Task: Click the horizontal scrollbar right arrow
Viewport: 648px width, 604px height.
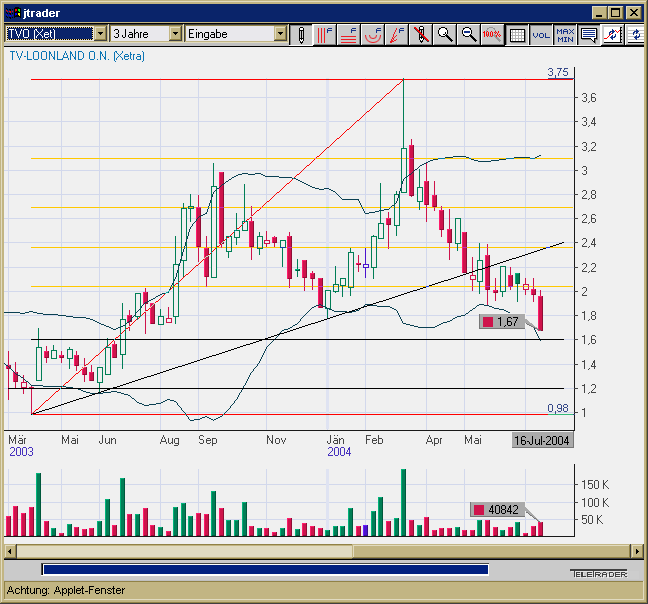Action: (x=637, y=551)
